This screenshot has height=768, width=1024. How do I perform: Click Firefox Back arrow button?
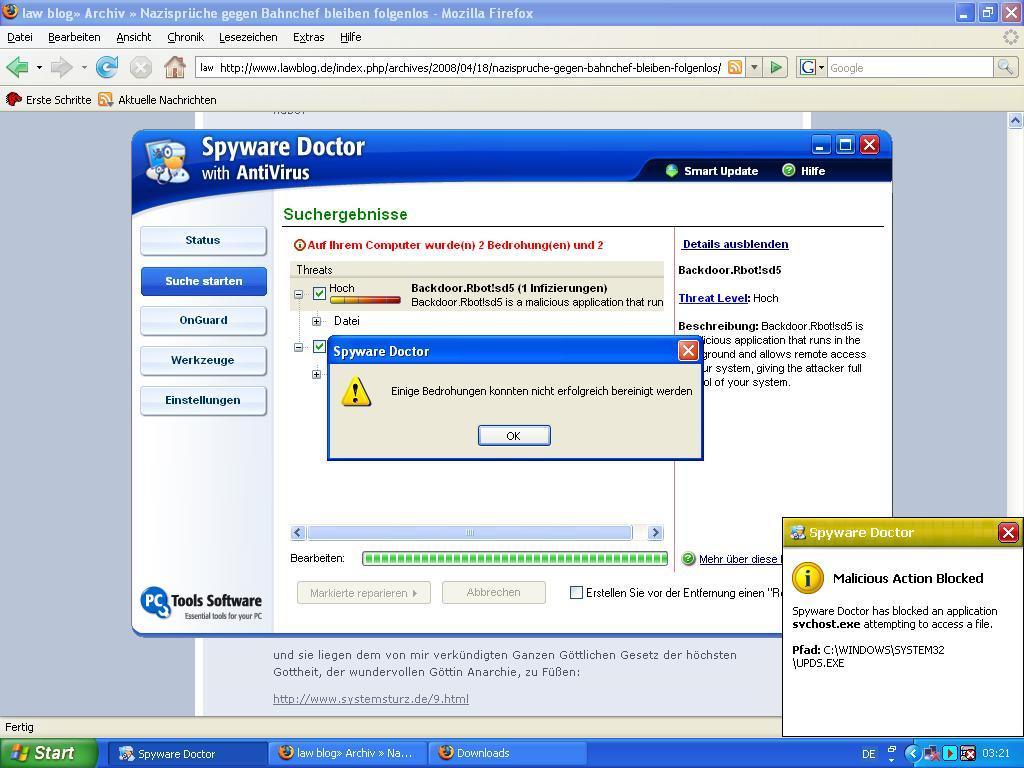click(x=18, y=67)
